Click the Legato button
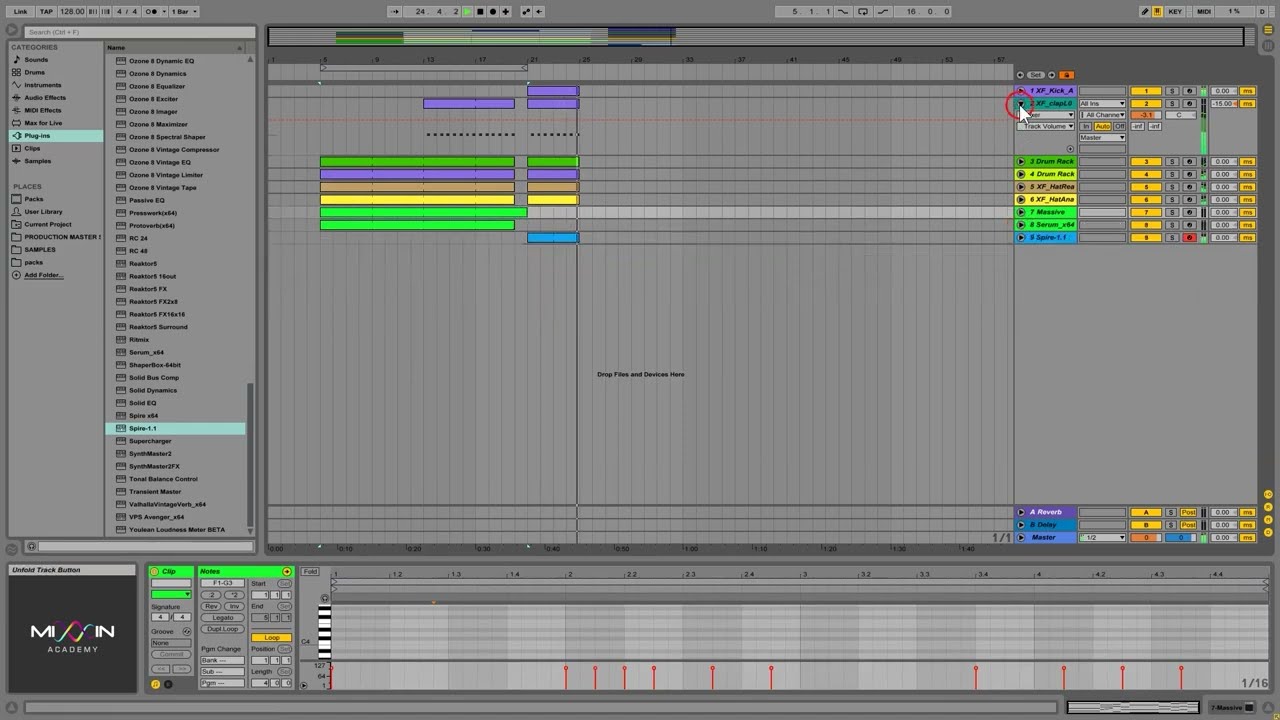 pos(222,617)
